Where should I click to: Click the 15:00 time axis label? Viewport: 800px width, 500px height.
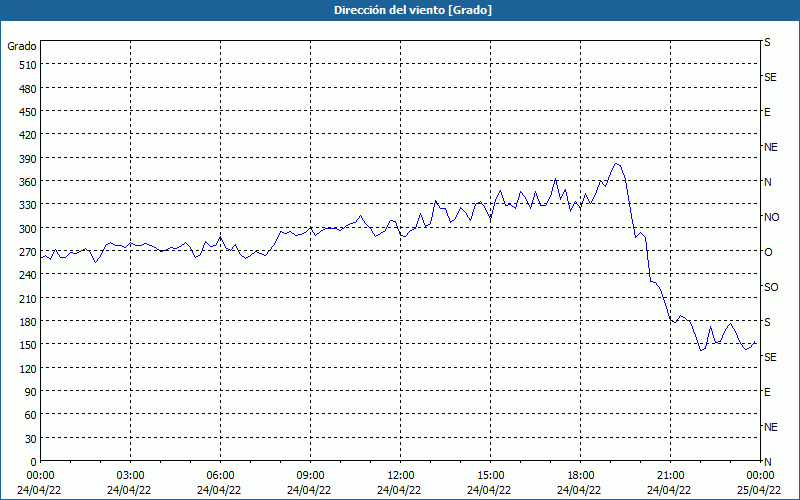pyautogui.click(x=491, y=476)
